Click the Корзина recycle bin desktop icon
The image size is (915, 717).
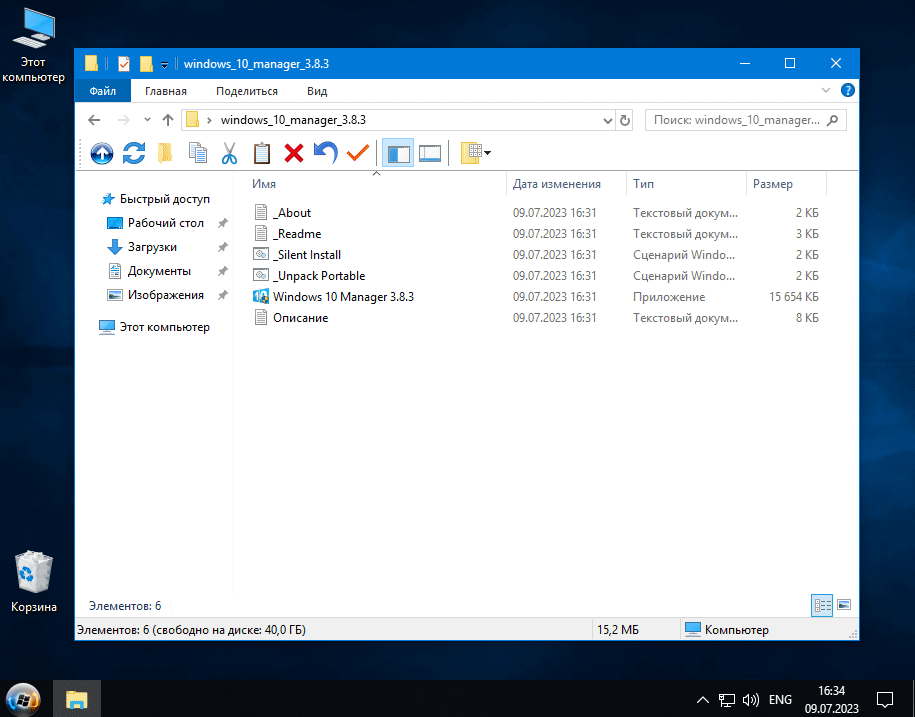(34, 582)
